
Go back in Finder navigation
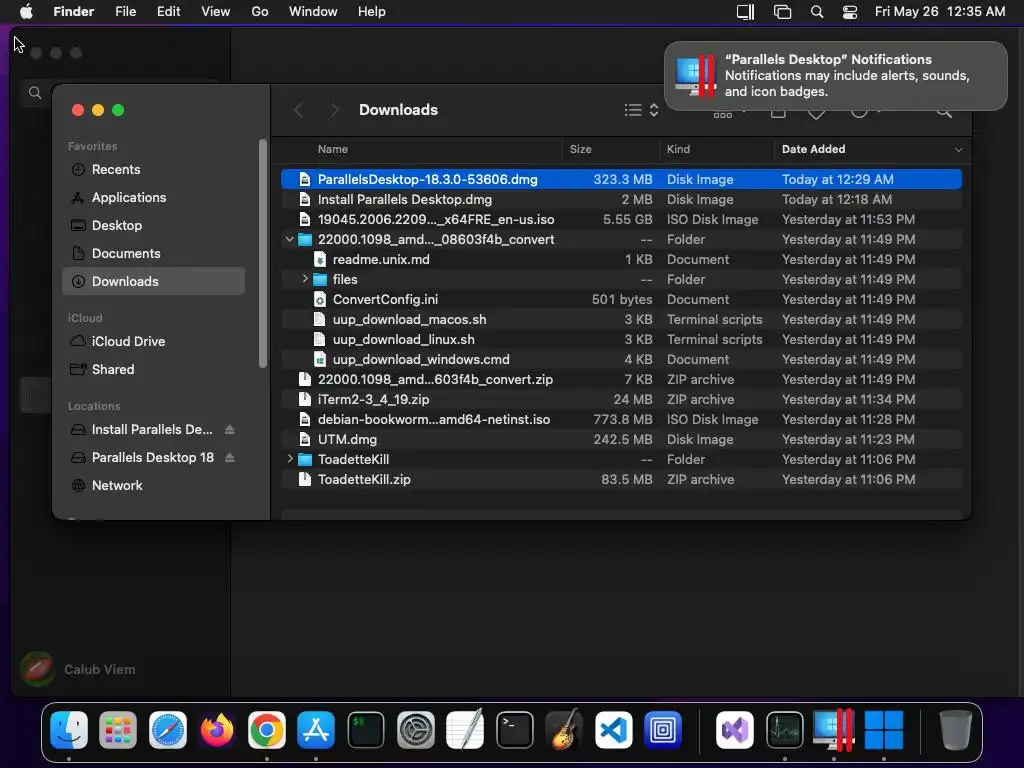[x=298, y=110]
